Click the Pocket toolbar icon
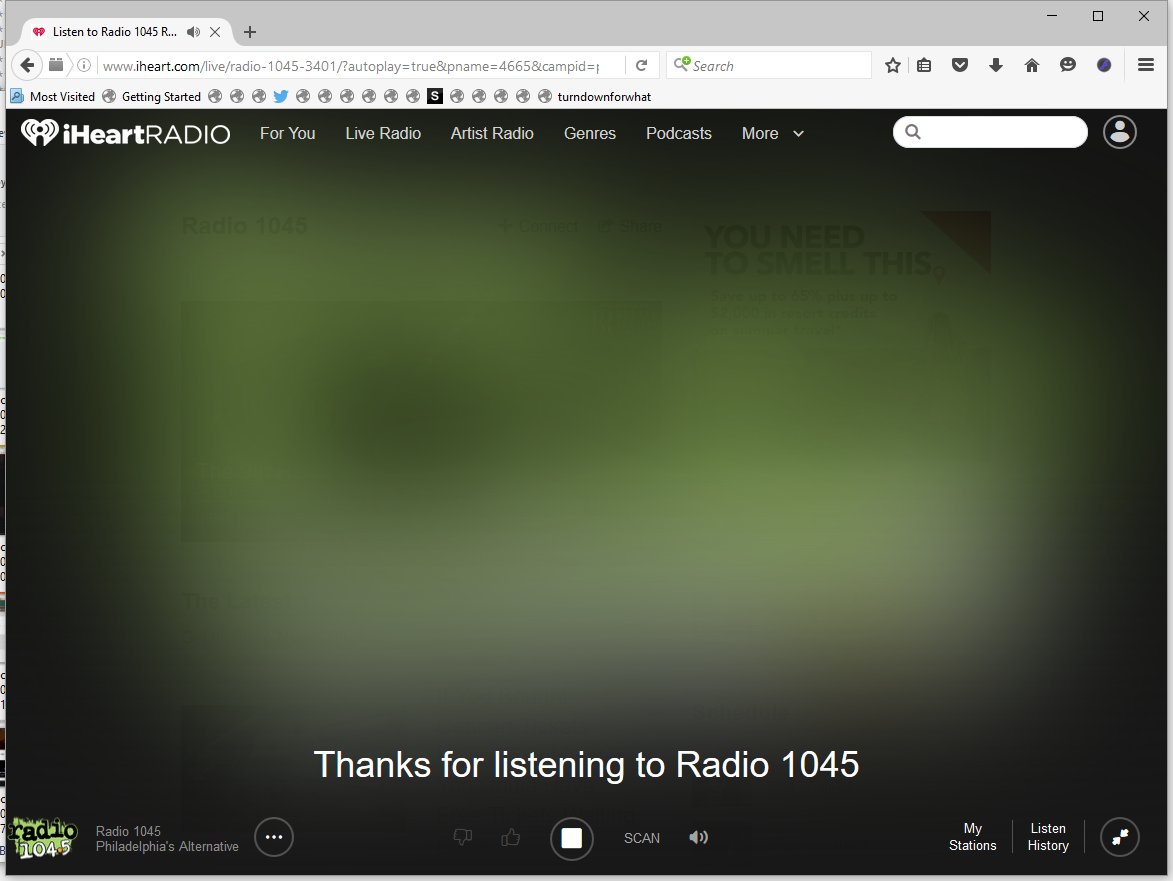1173x881 pixels. [960, 65]
